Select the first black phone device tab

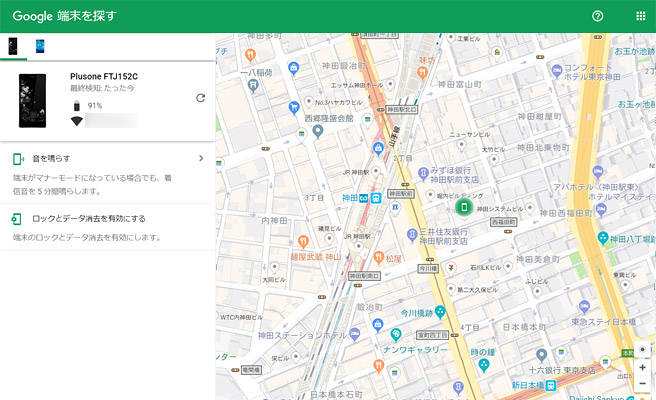click(13, 46)
